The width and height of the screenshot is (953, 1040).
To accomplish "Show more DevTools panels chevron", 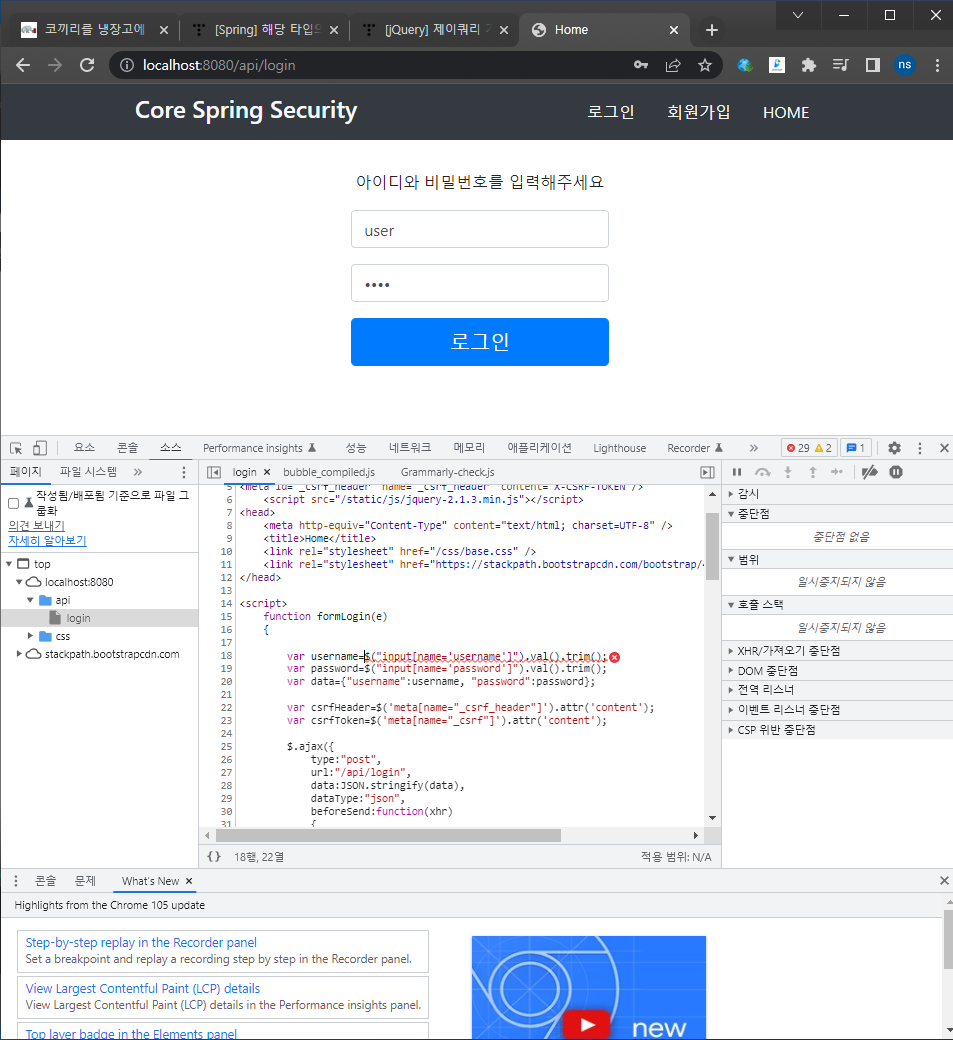I will click(754, 448).
